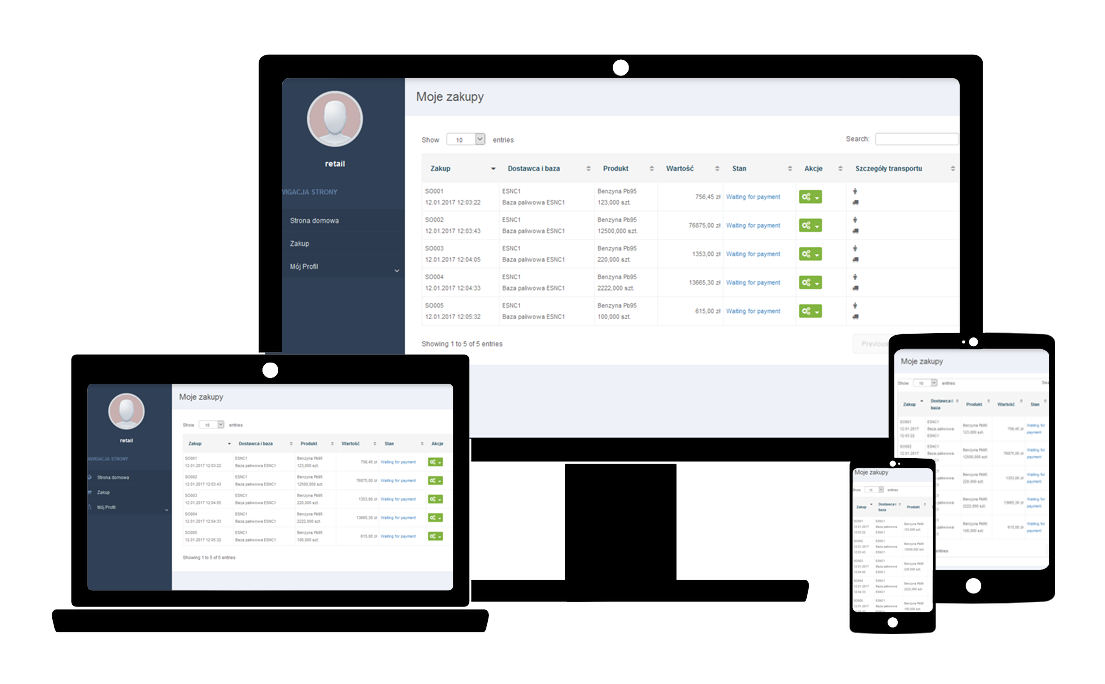This screenshot has width=1105, height=684.
Task: Go to Strona domowa in desktop sidebar
Action: [x=314, y=220]
